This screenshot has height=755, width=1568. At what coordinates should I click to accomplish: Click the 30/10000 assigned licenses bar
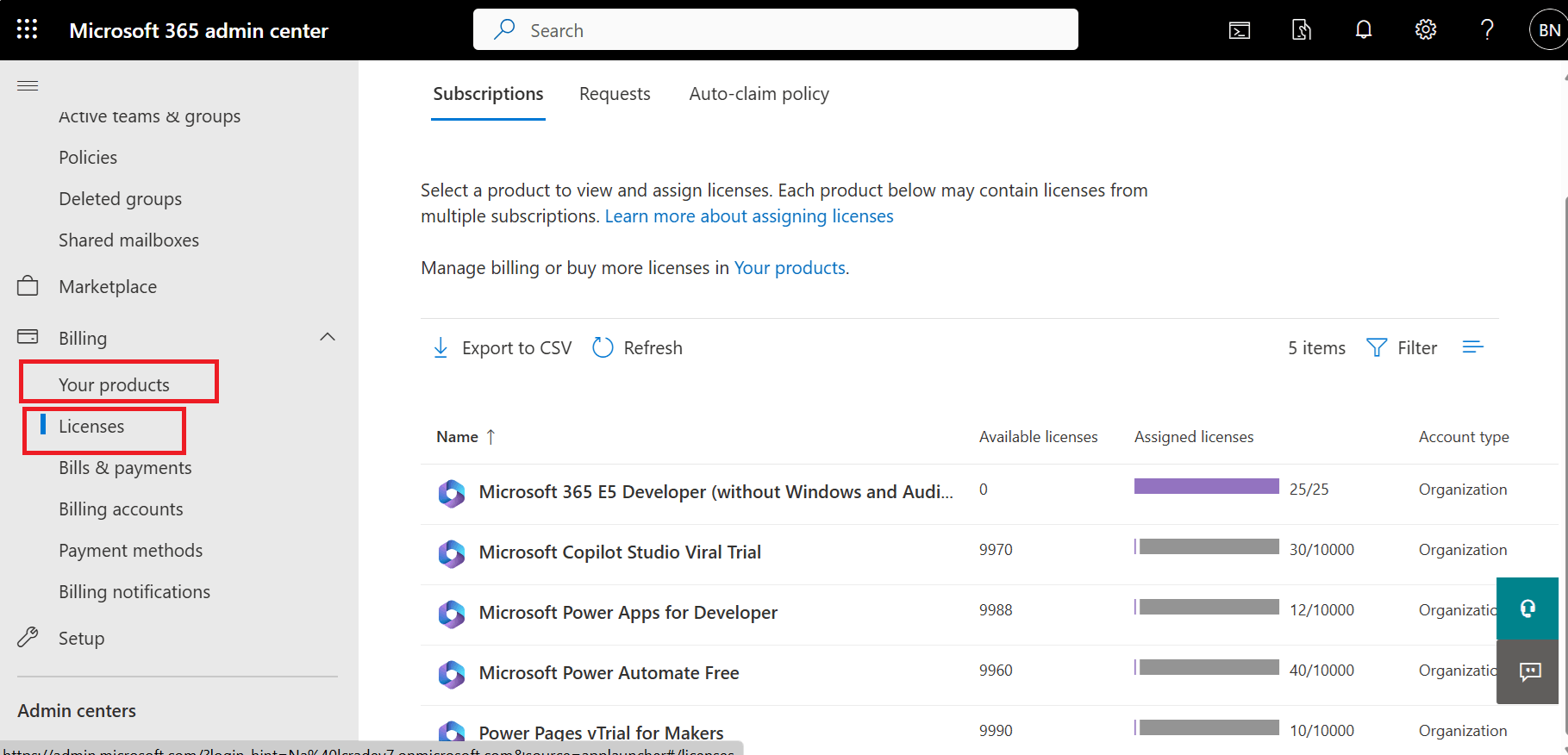[x=1207, y=546]
